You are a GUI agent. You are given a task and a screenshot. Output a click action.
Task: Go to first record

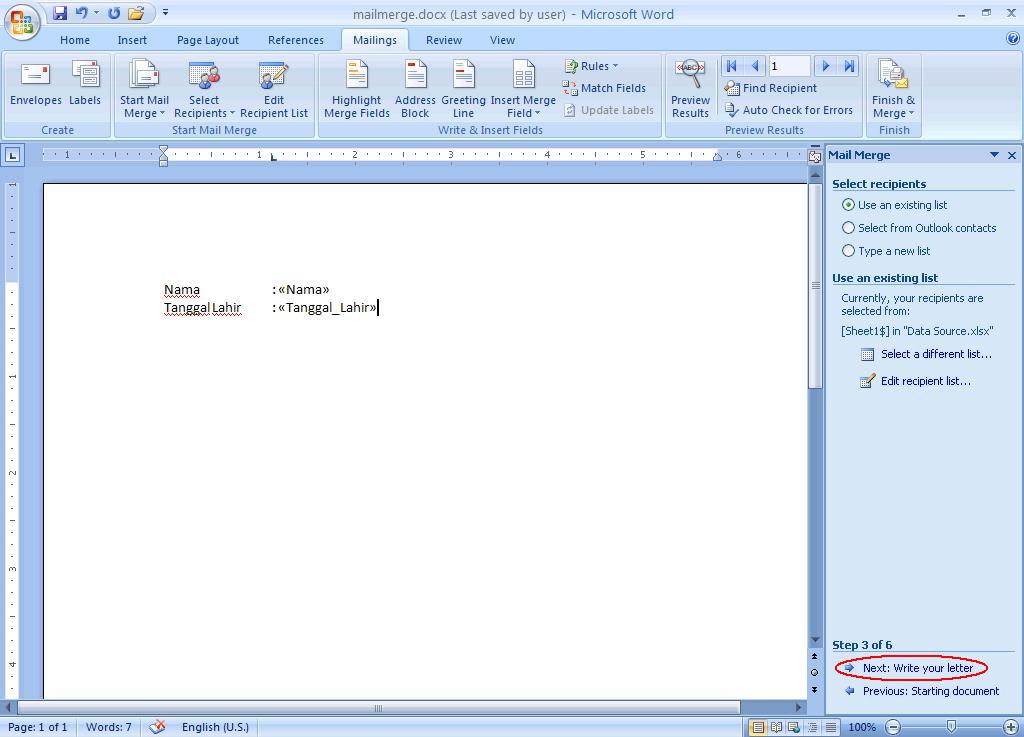[731, 66]
